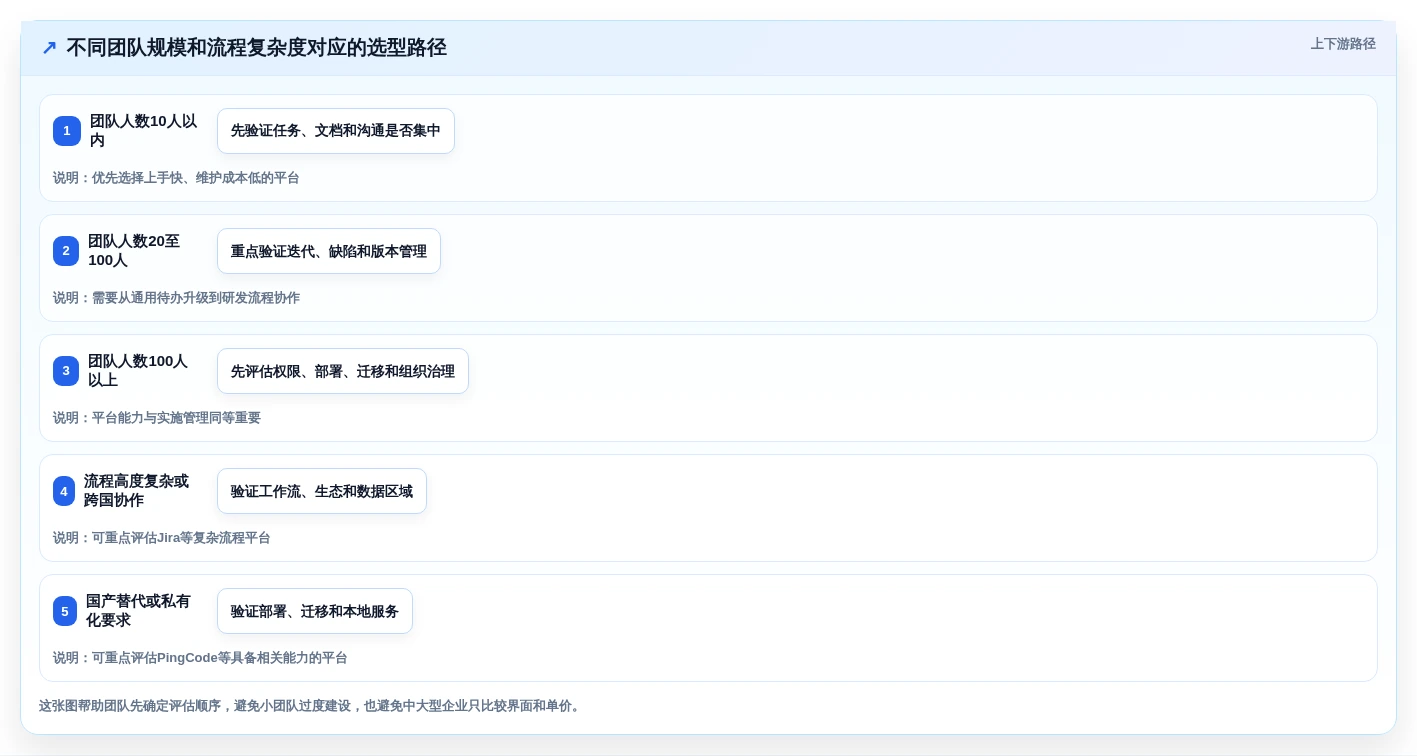Viewport: 1417px width, 756px height.
Task: Select the 验证工作流、生态和数据区域 box
Action: click(x=322, y=491)
